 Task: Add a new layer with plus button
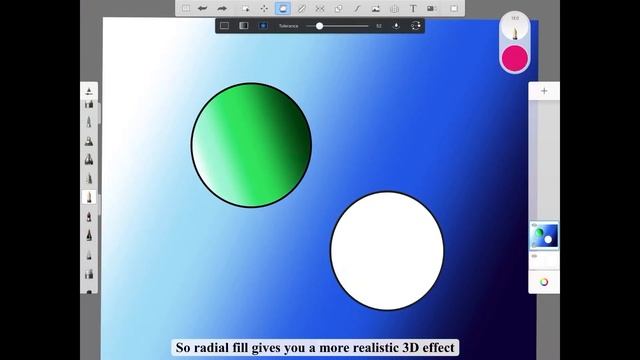pos(544,91)
